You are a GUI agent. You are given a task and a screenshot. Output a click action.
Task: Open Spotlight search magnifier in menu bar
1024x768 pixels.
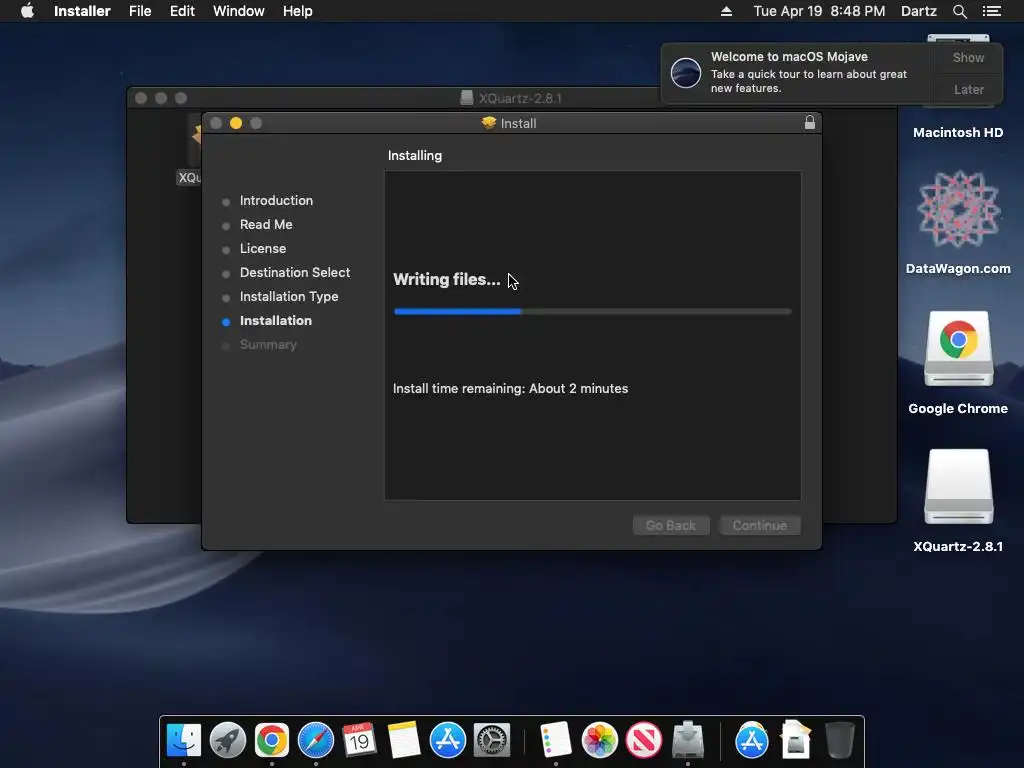click(959, 11)
